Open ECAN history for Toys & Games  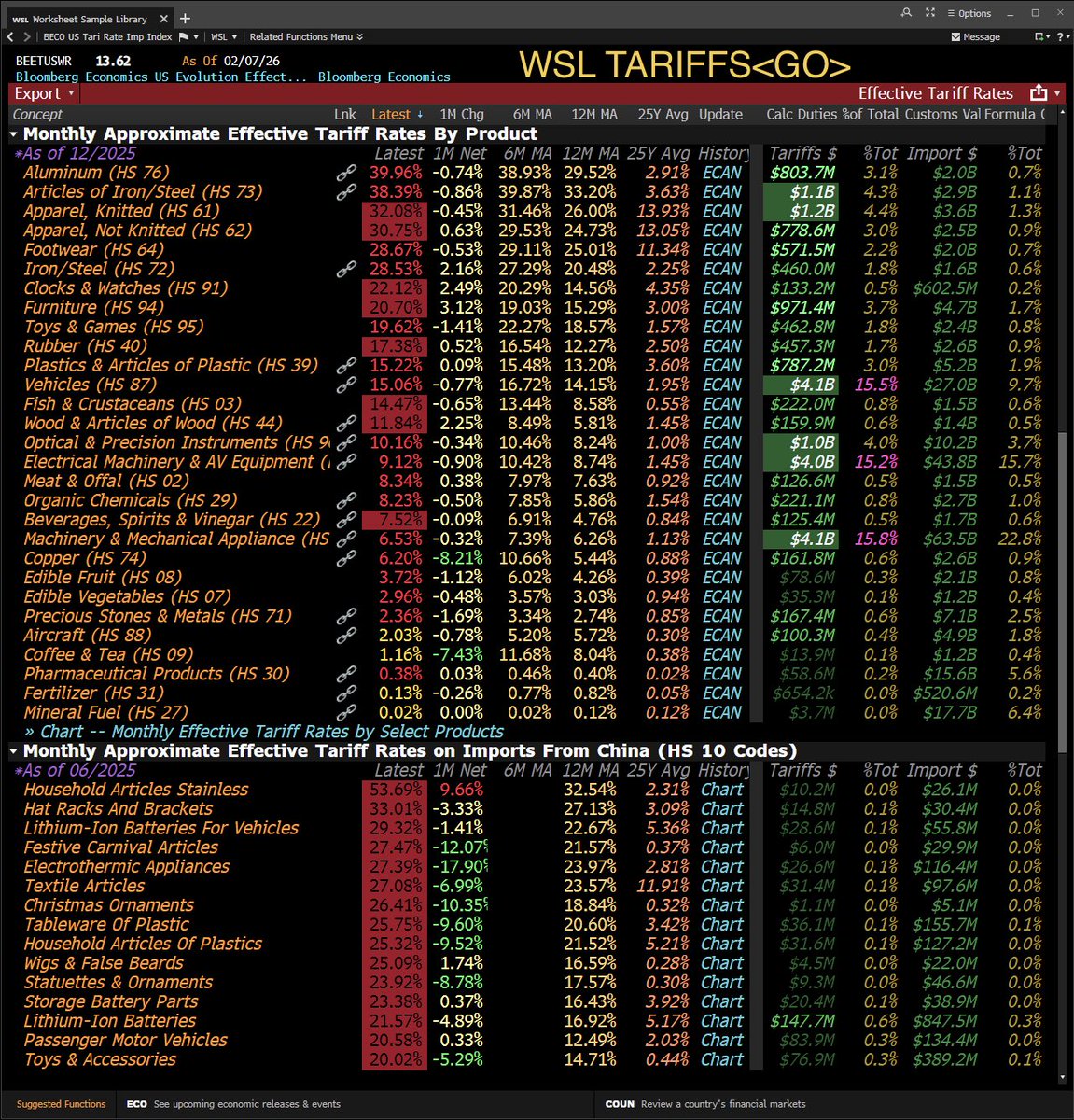point(722,327)
